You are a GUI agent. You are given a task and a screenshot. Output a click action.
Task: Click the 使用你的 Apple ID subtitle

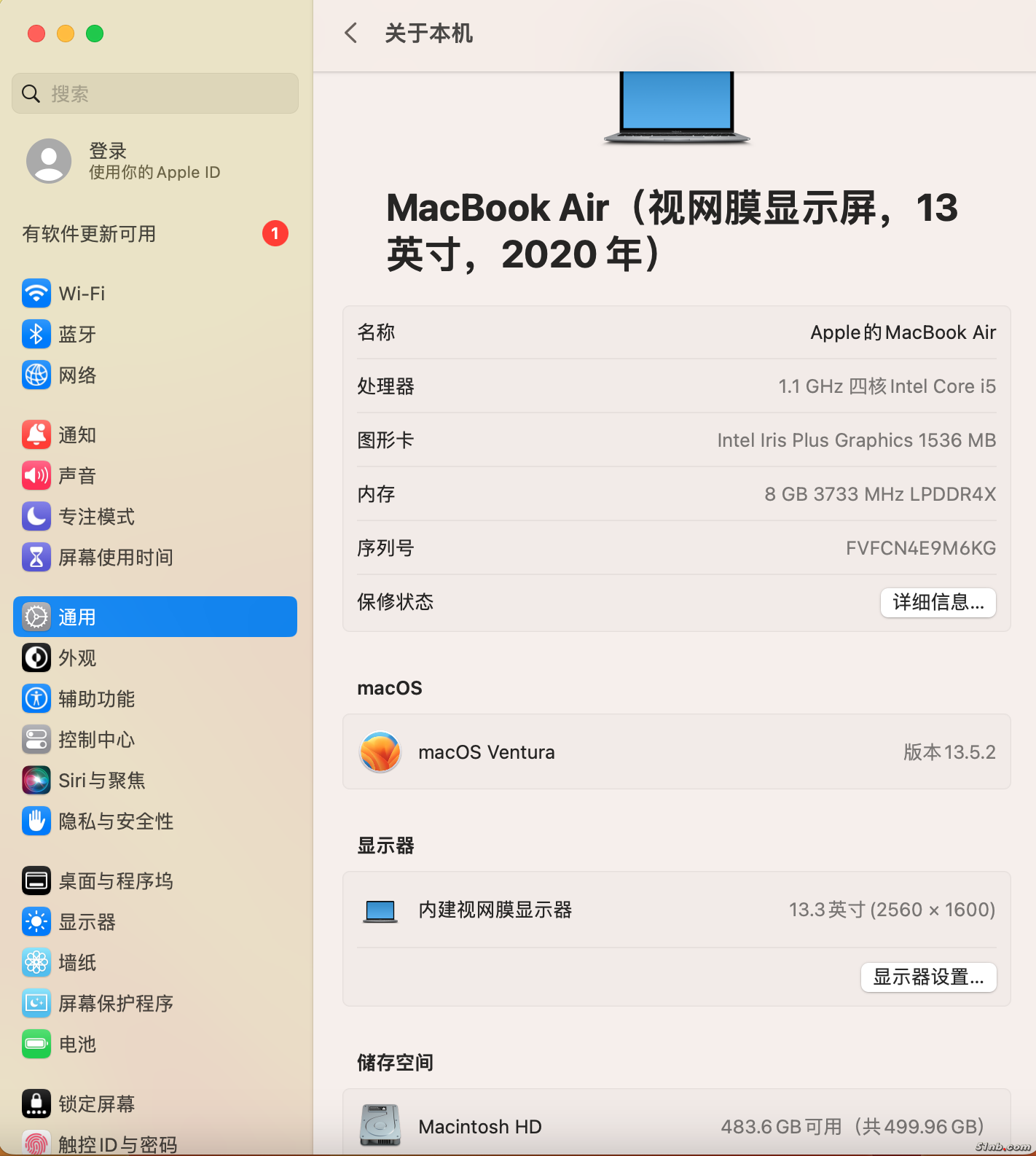click(x=154, y=172)
